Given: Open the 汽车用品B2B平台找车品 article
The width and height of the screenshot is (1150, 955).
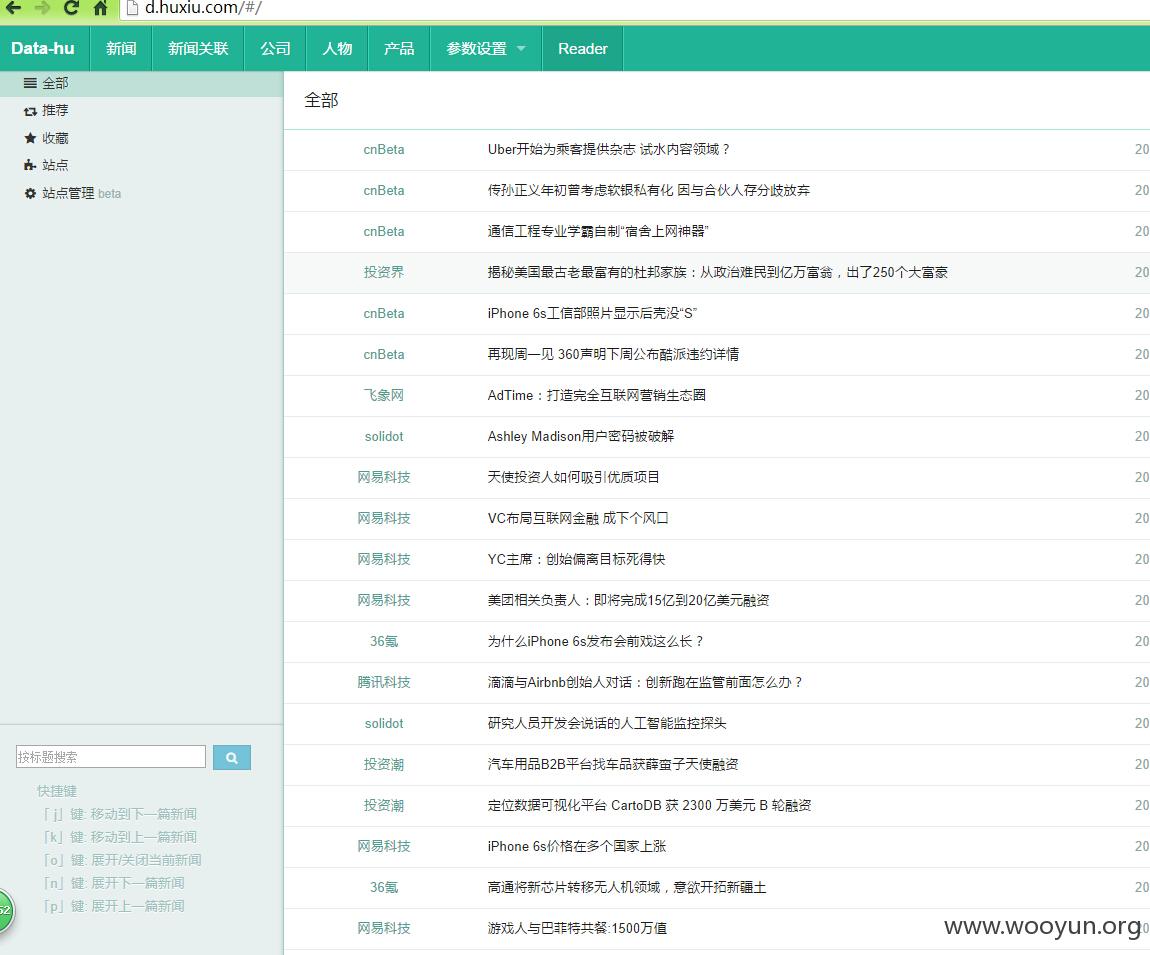Looking at the screenshot, I should click(x=612, y=765).
